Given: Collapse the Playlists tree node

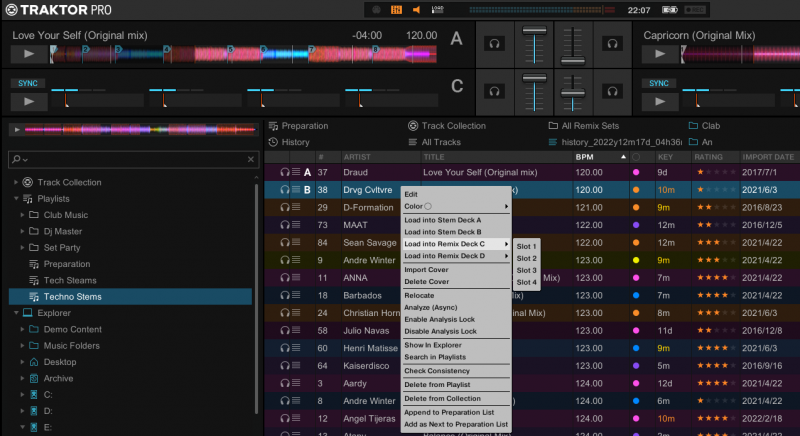Looking at the screenshot, I should [x=16, y=198].
